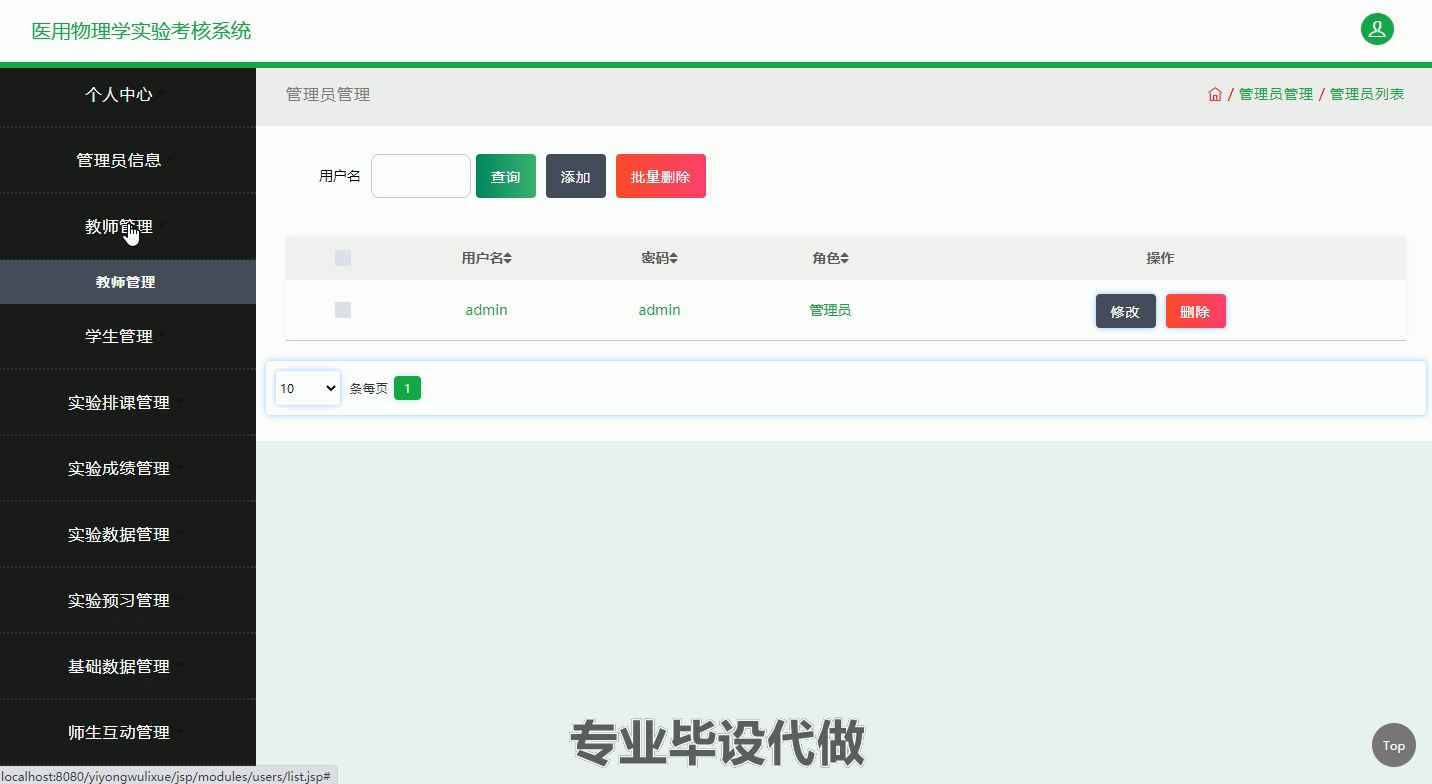The height and width of the screenshot is (784, 1432).
Task: Jump to top with Top button
Action: [1393, 745]
